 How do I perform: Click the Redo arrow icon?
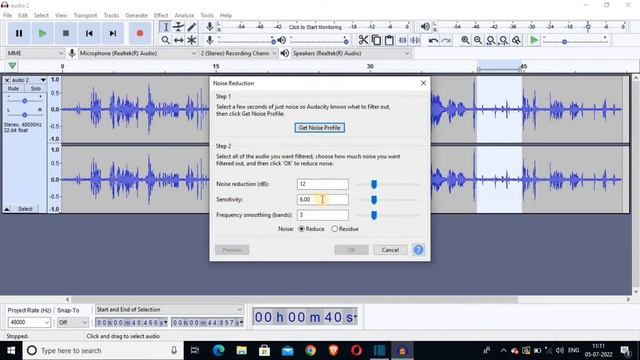pos(446,40)
